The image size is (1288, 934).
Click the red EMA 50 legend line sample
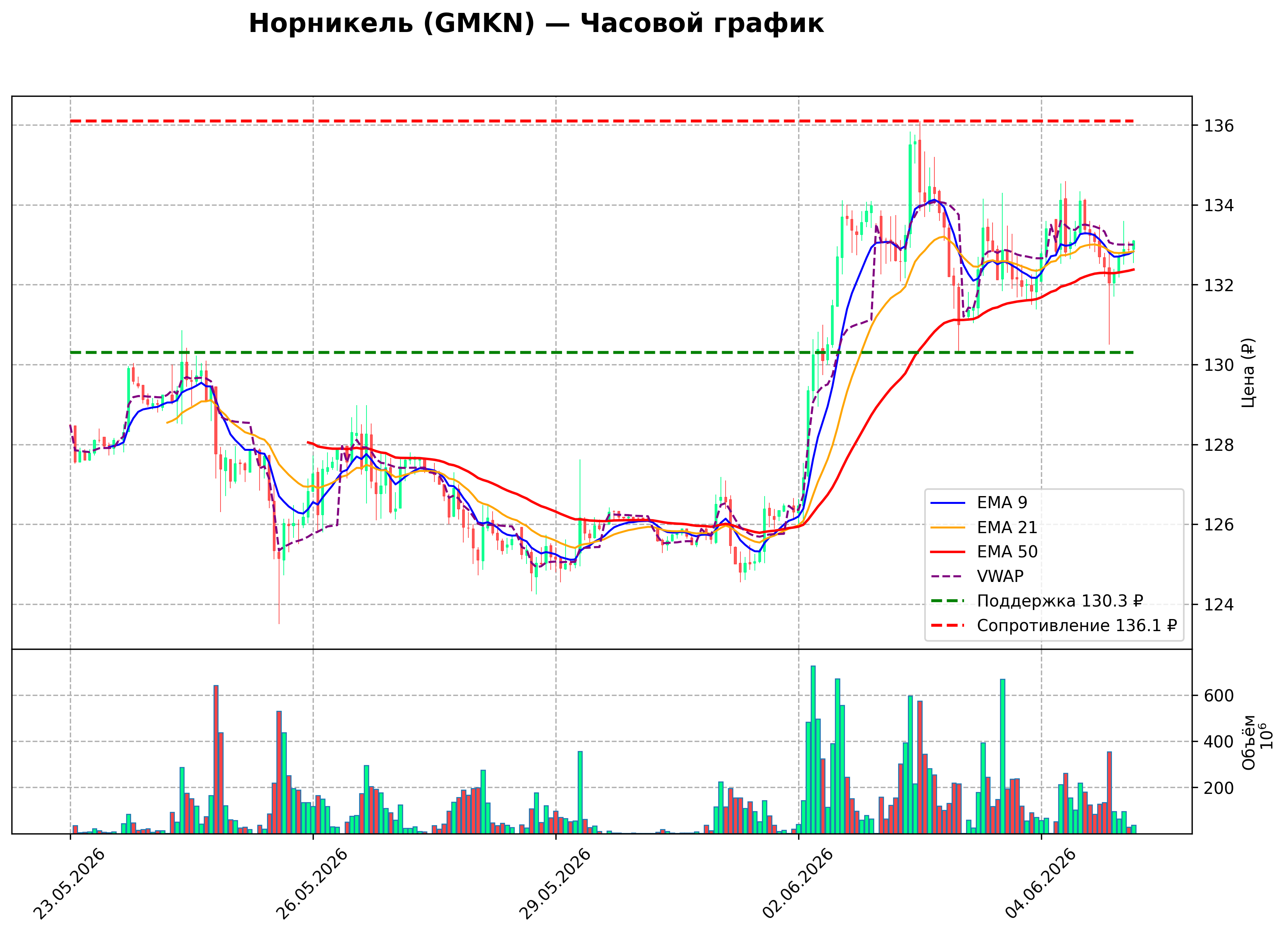pos(947,552)
